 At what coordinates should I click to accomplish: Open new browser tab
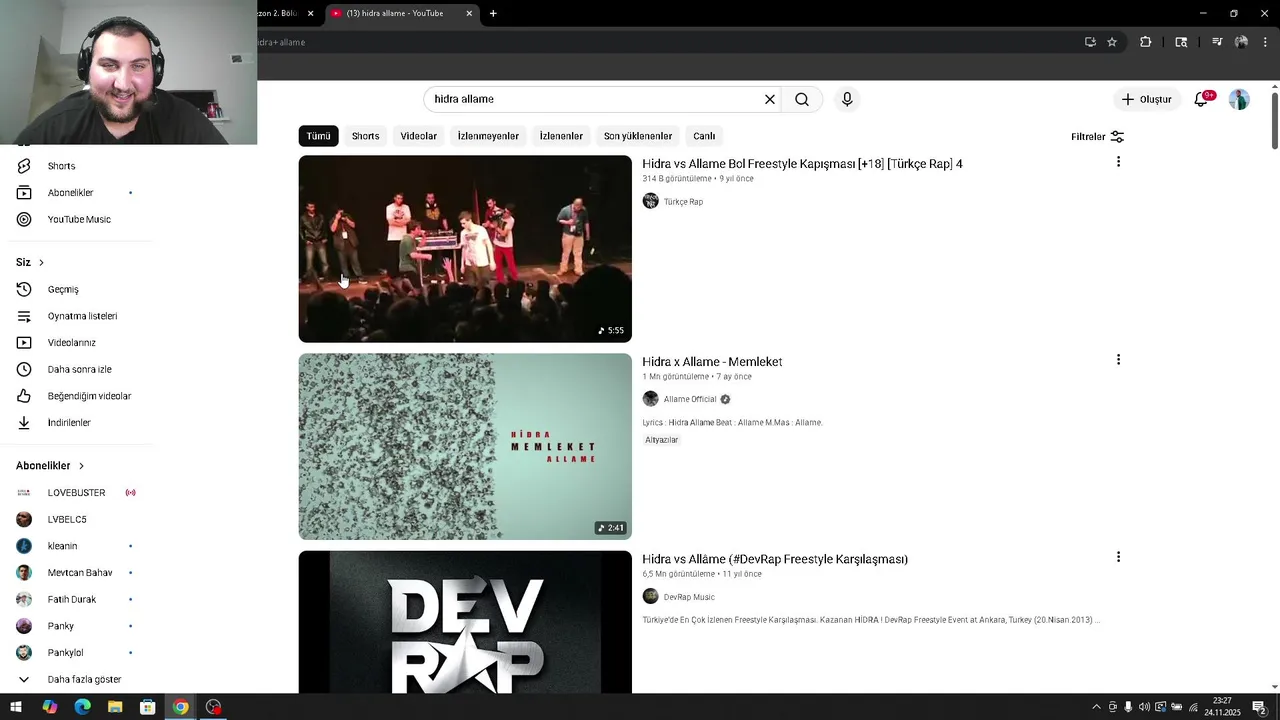pos(493,13)
